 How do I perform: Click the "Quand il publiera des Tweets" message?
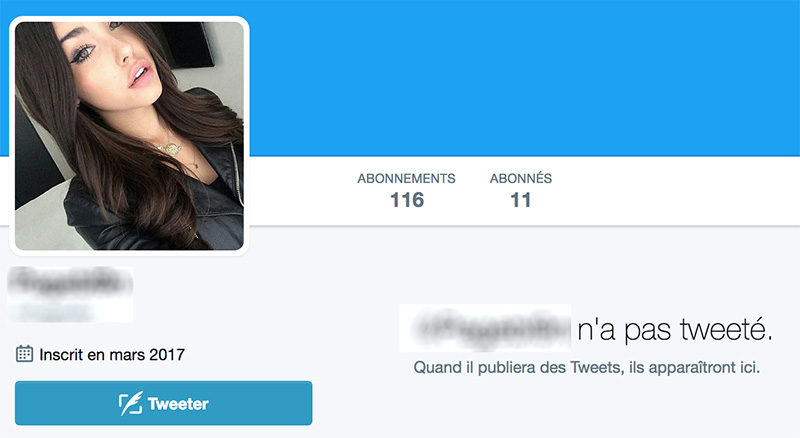tap(519, 367)
